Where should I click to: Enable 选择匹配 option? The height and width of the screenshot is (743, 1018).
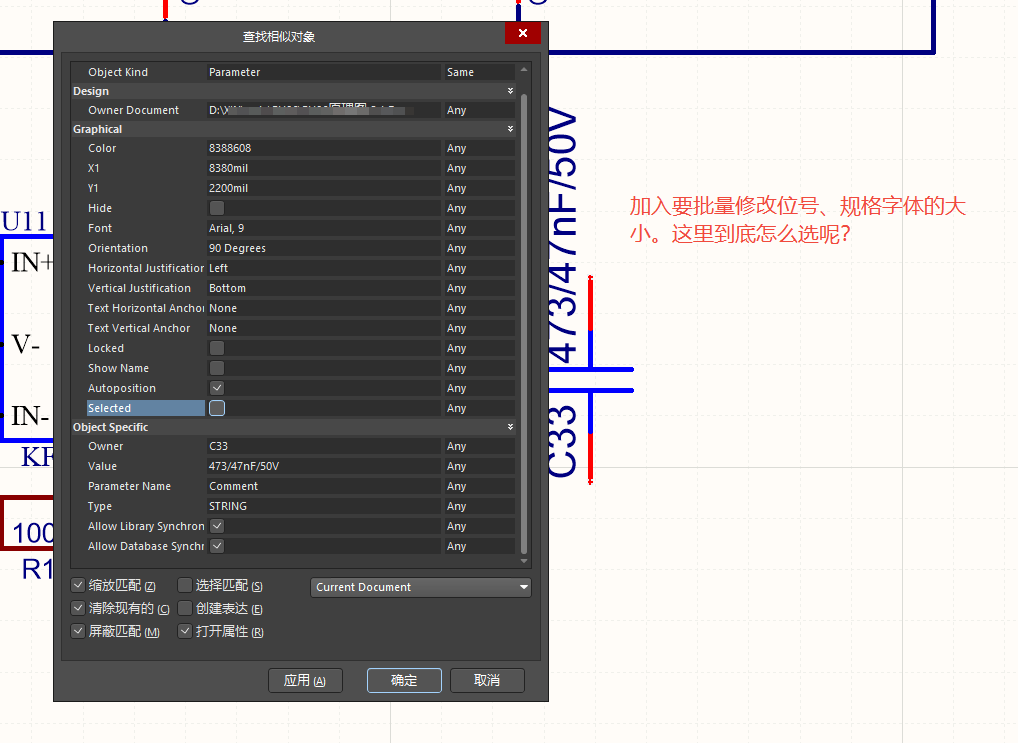(x=185, y=585)
